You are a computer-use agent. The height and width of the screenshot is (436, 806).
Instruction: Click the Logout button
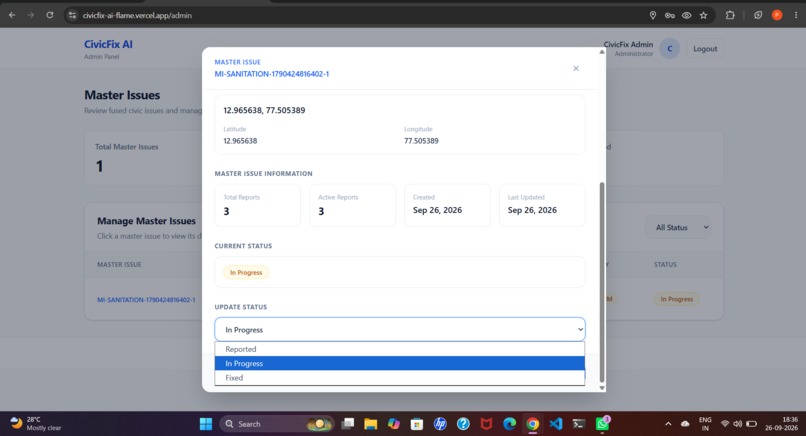(705, 49)
